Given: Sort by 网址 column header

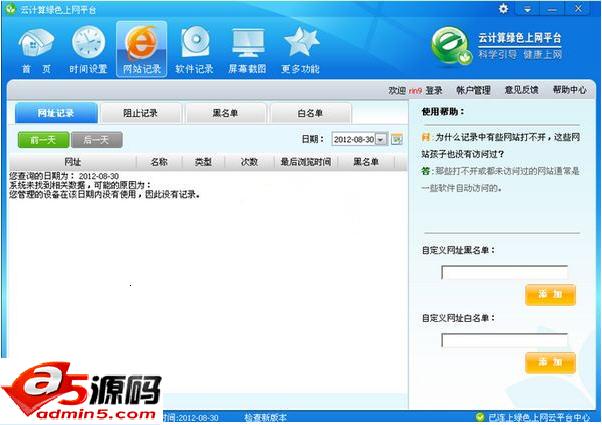Looking at the screenshot, I should pos(72,162).
